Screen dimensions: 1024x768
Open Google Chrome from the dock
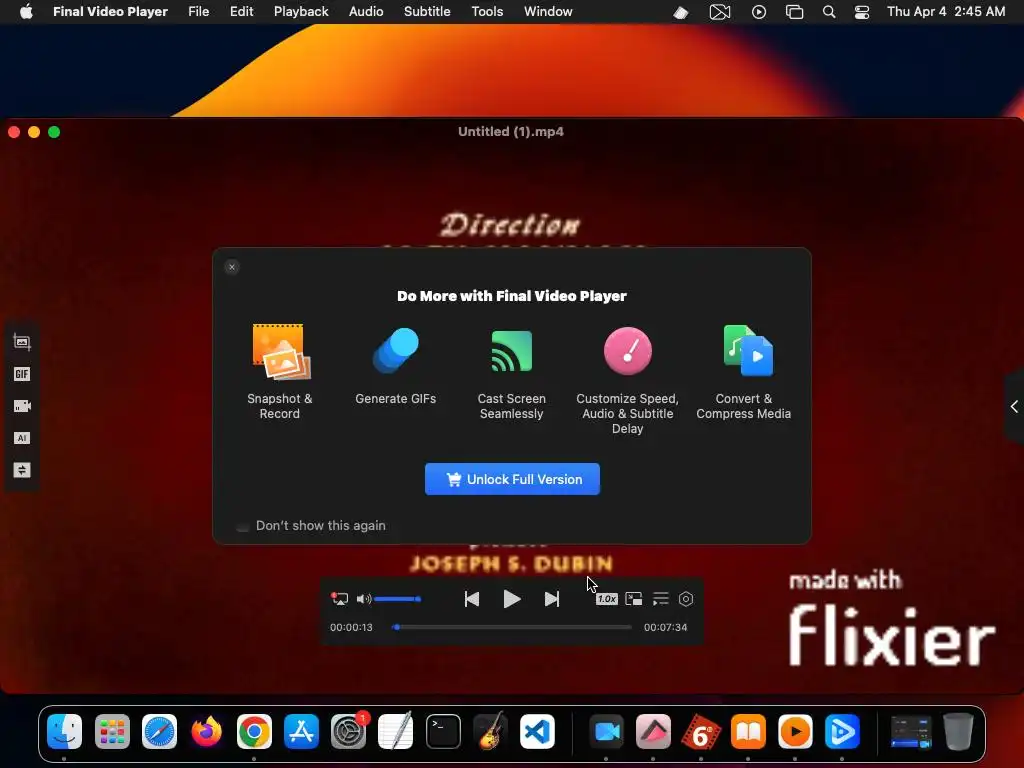[x=254, y=731]
